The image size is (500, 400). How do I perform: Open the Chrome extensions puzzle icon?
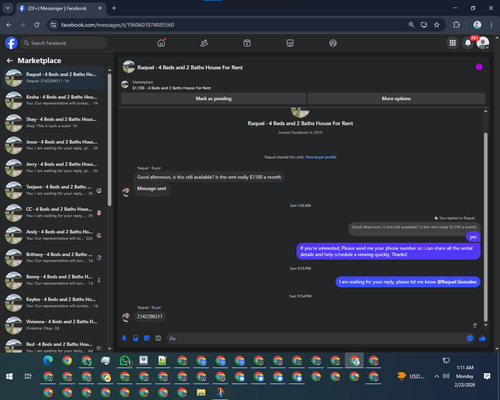456,25
